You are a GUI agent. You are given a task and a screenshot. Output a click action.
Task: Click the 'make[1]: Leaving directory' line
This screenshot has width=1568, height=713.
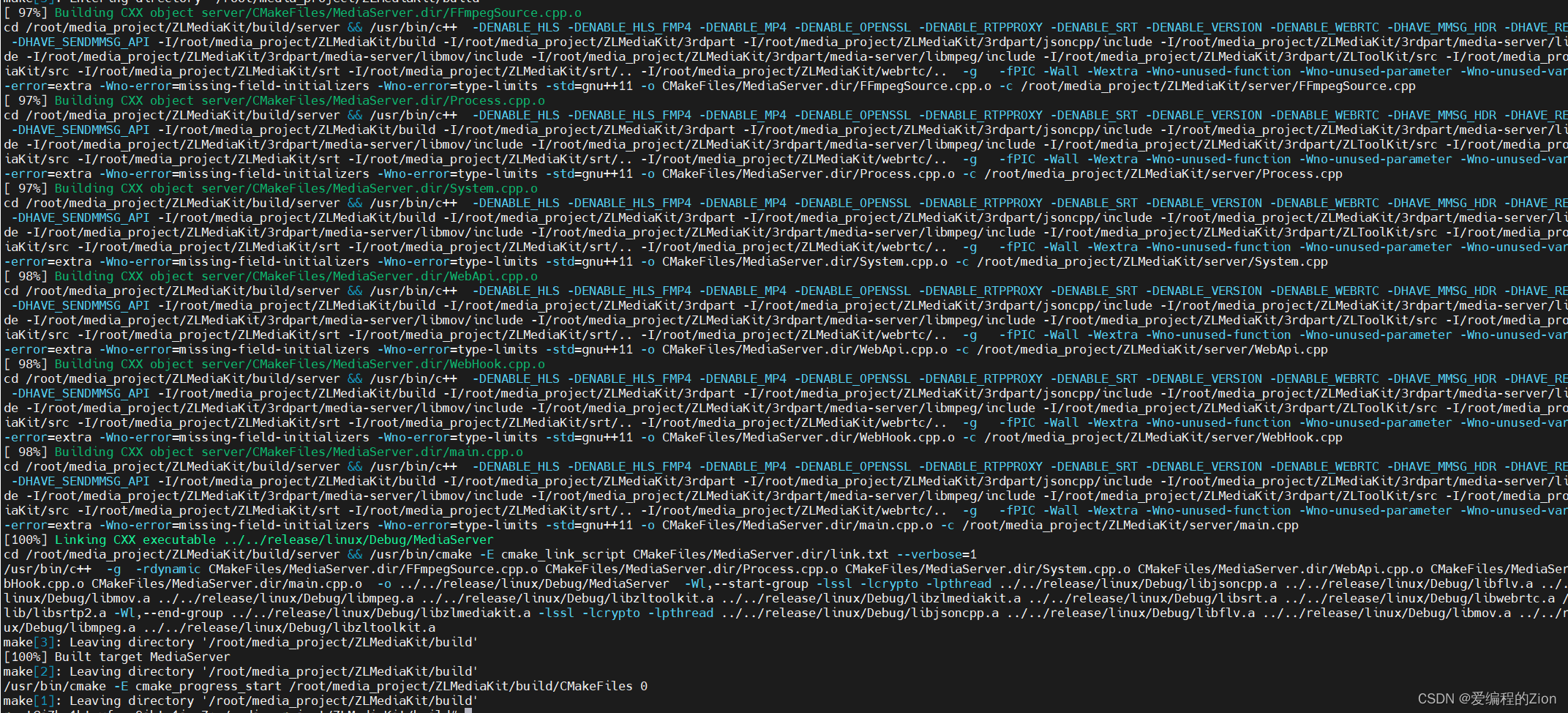point(241,701)
